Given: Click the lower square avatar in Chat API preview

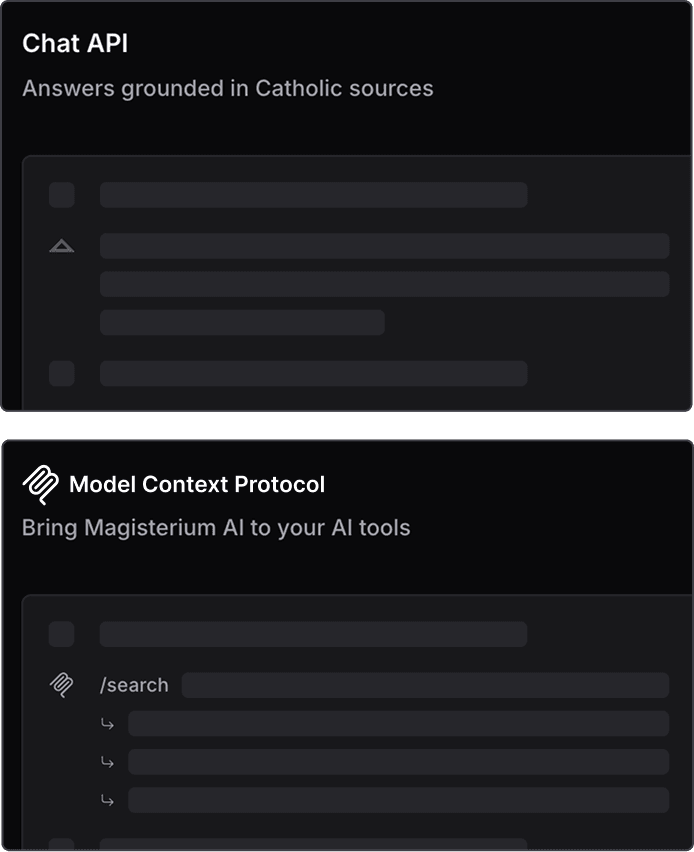Looking at the screenshot, I should pos(62,374).
